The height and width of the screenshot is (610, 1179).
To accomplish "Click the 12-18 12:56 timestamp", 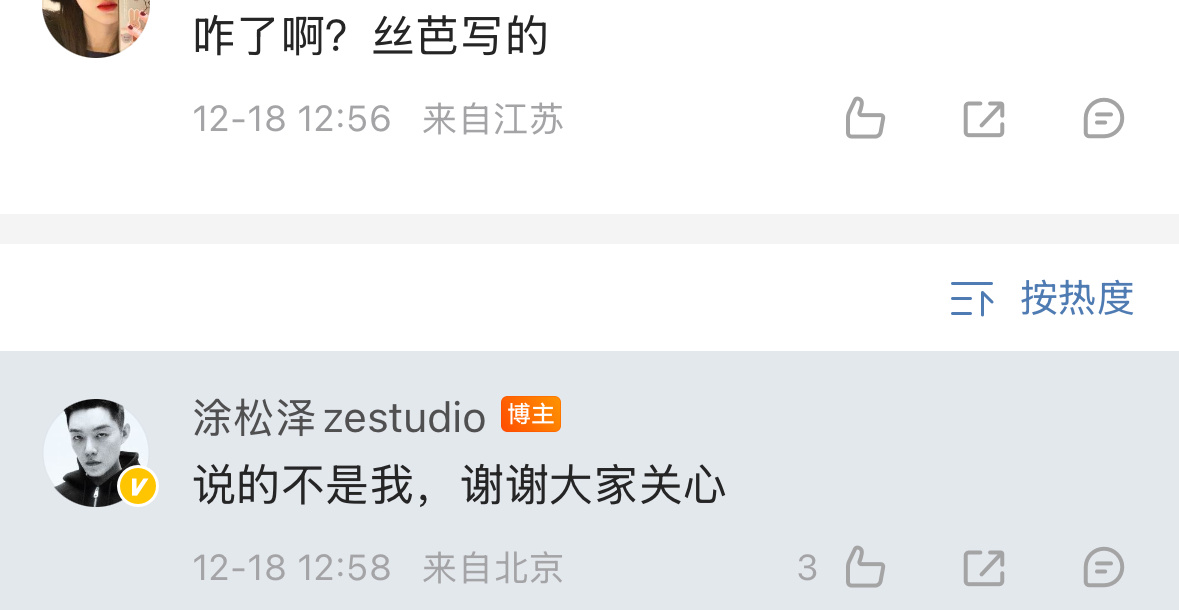I will pyautogui.click(x=292, y=119).
